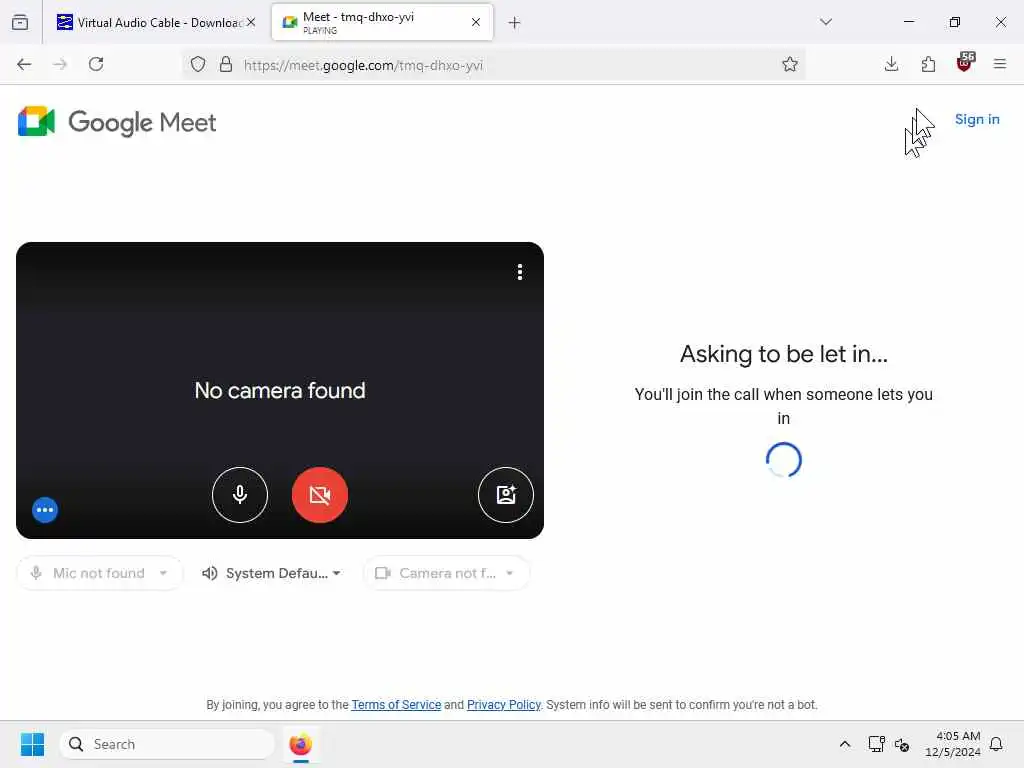Close the Virtual Audio Cable tab
1024x768 pixels.
251,22
